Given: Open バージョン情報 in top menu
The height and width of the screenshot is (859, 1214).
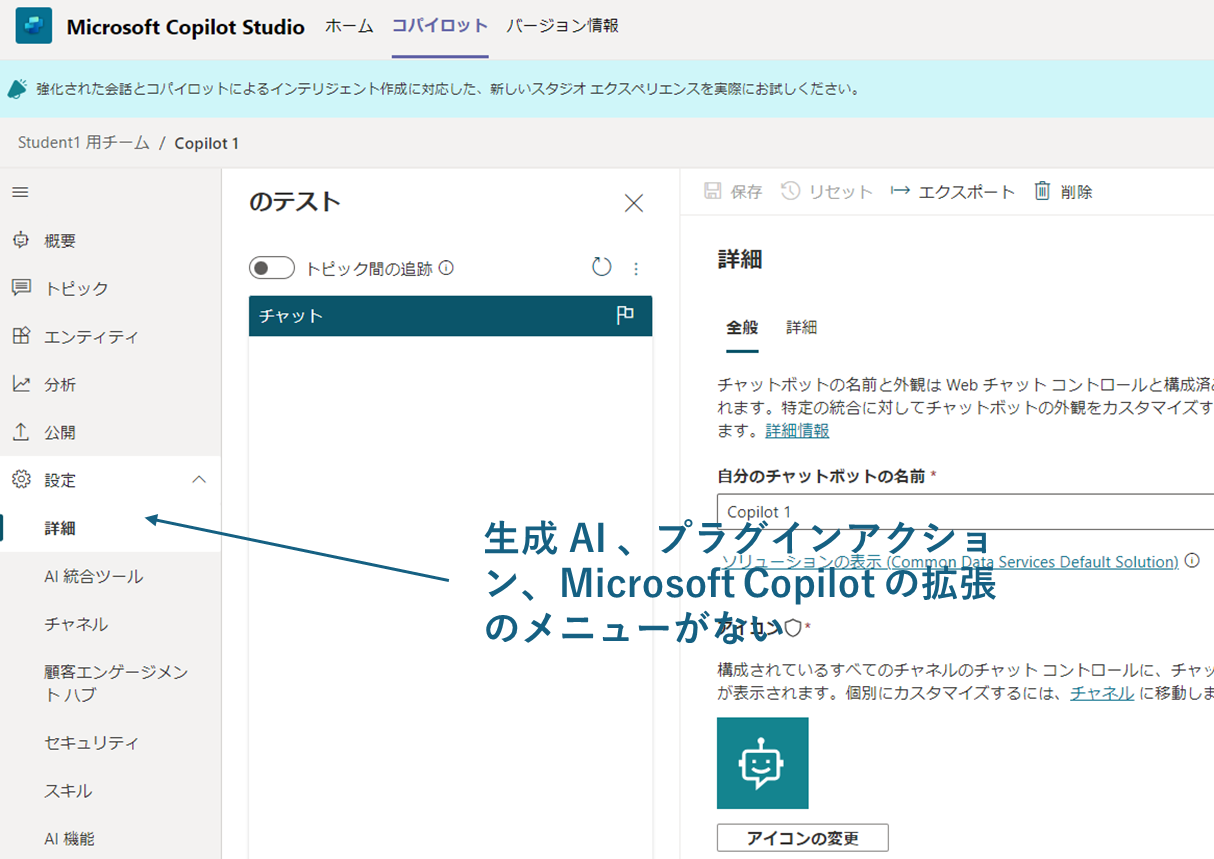Looking at the screenshot, I should (x=562, y=26).
